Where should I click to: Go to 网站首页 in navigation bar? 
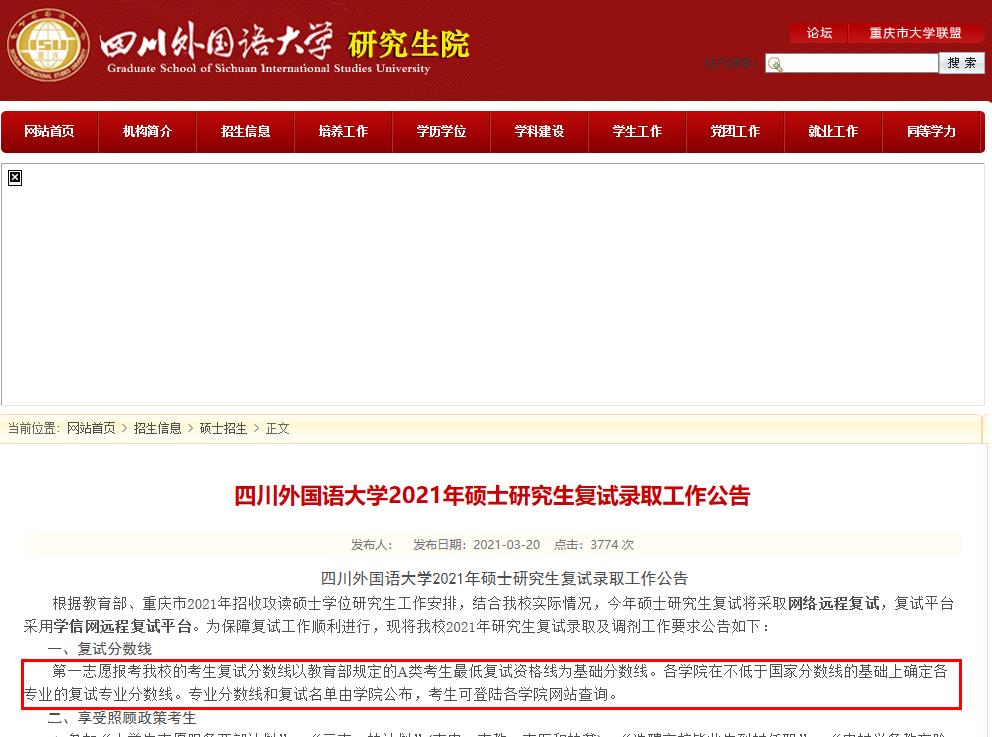point(49,132)
